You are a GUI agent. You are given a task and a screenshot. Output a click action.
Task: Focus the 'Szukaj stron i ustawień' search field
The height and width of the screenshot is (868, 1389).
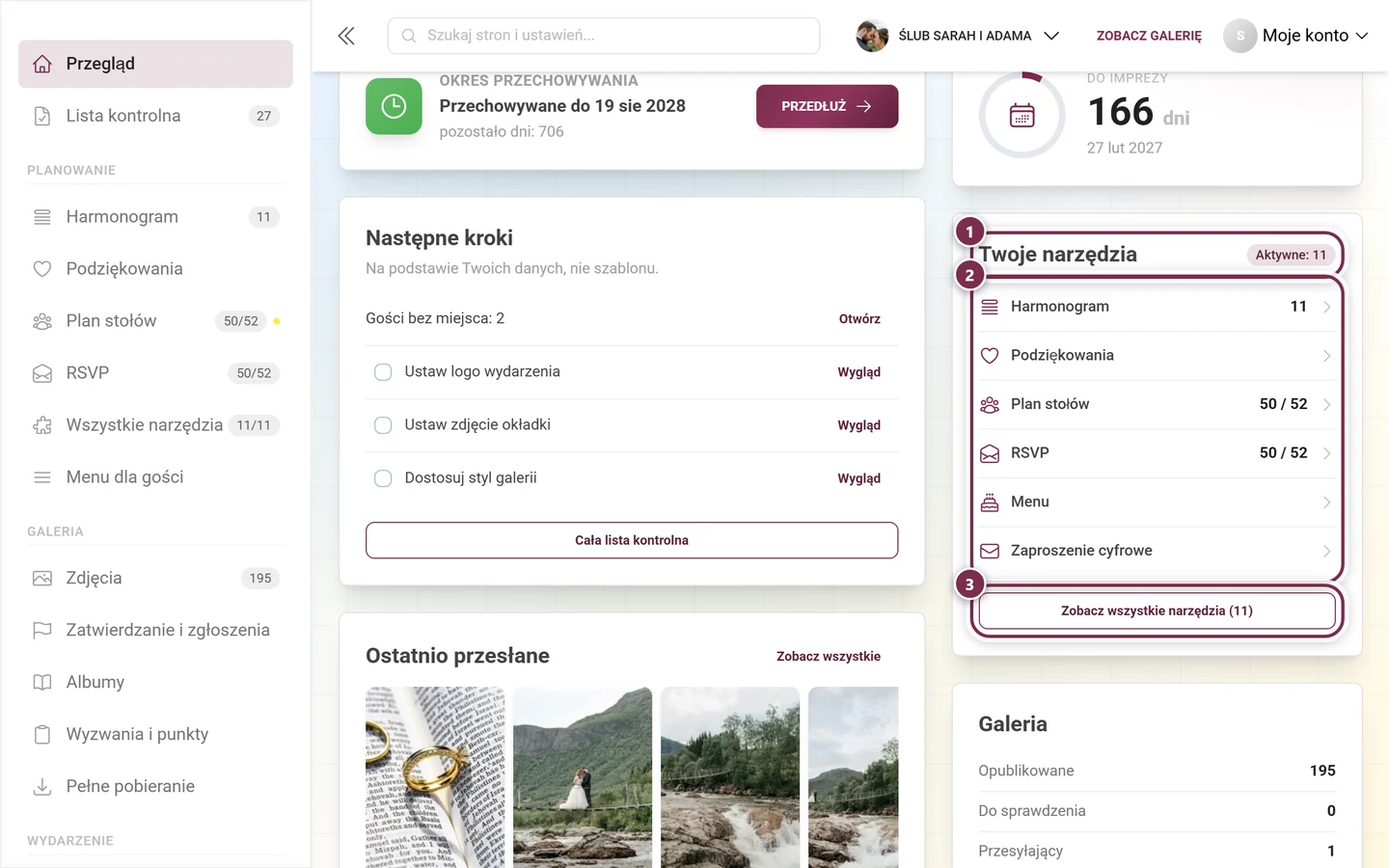click(x=604, y=36)
